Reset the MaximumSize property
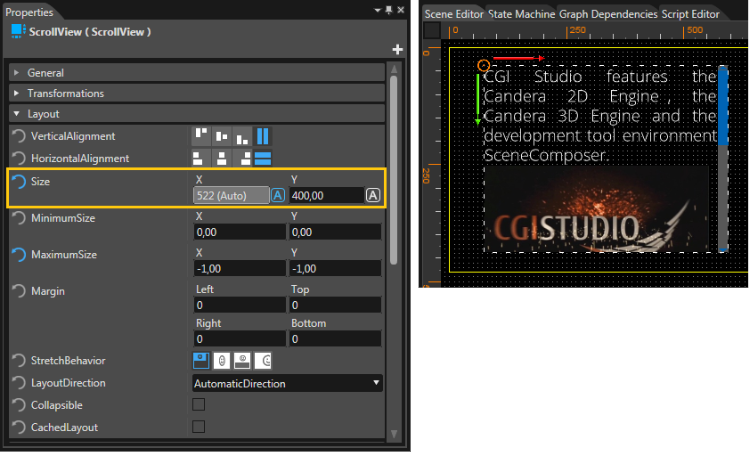 (x=19, y=254)
